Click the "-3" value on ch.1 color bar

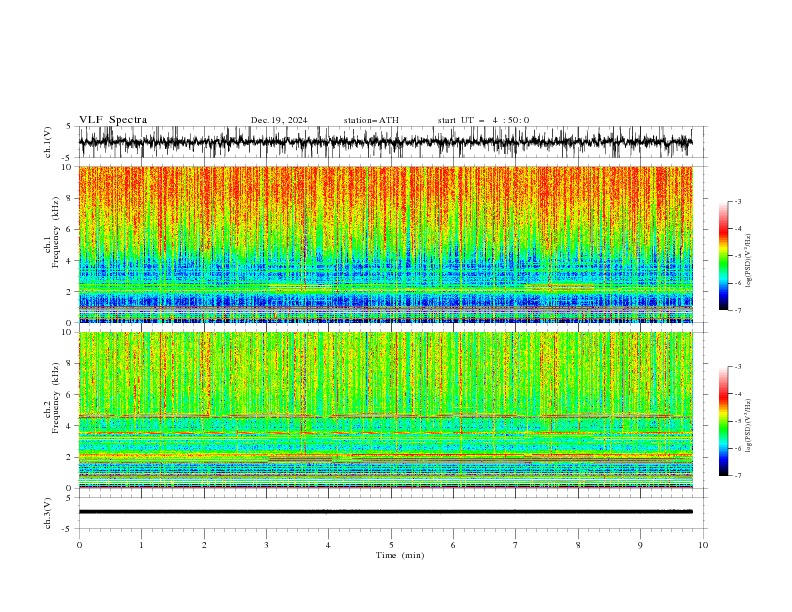(737, 202)
